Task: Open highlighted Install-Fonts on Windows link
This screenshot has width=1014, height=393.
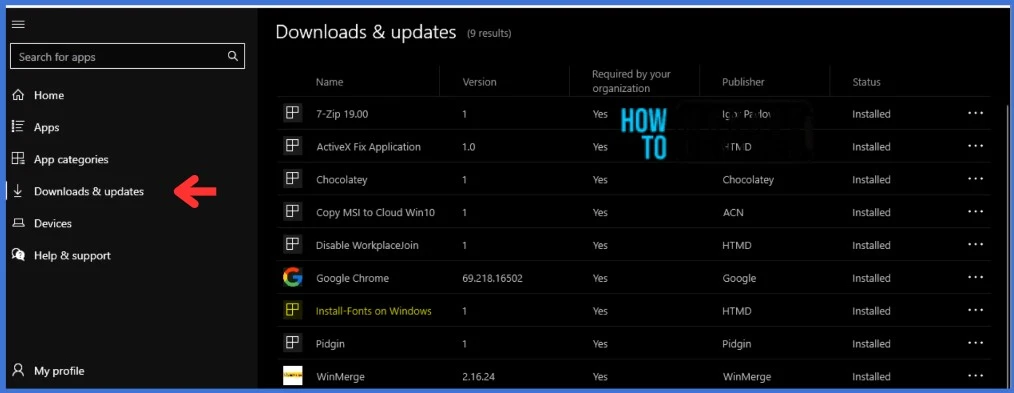Action: (x=373, y=311)
